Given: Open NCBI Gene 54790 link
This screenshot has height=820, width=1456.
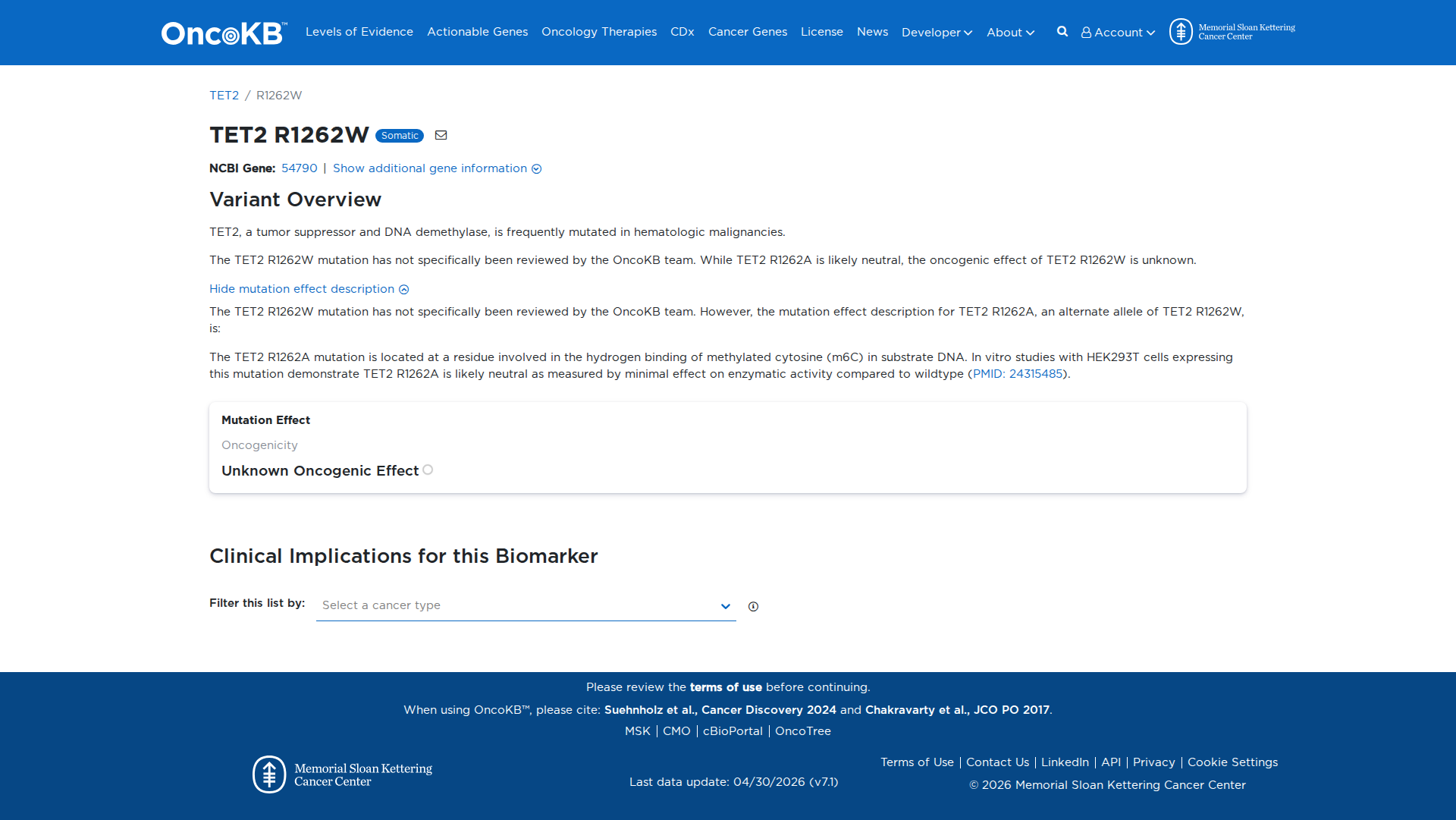Looking at the screenshot, I should click(x=300, y=168).
